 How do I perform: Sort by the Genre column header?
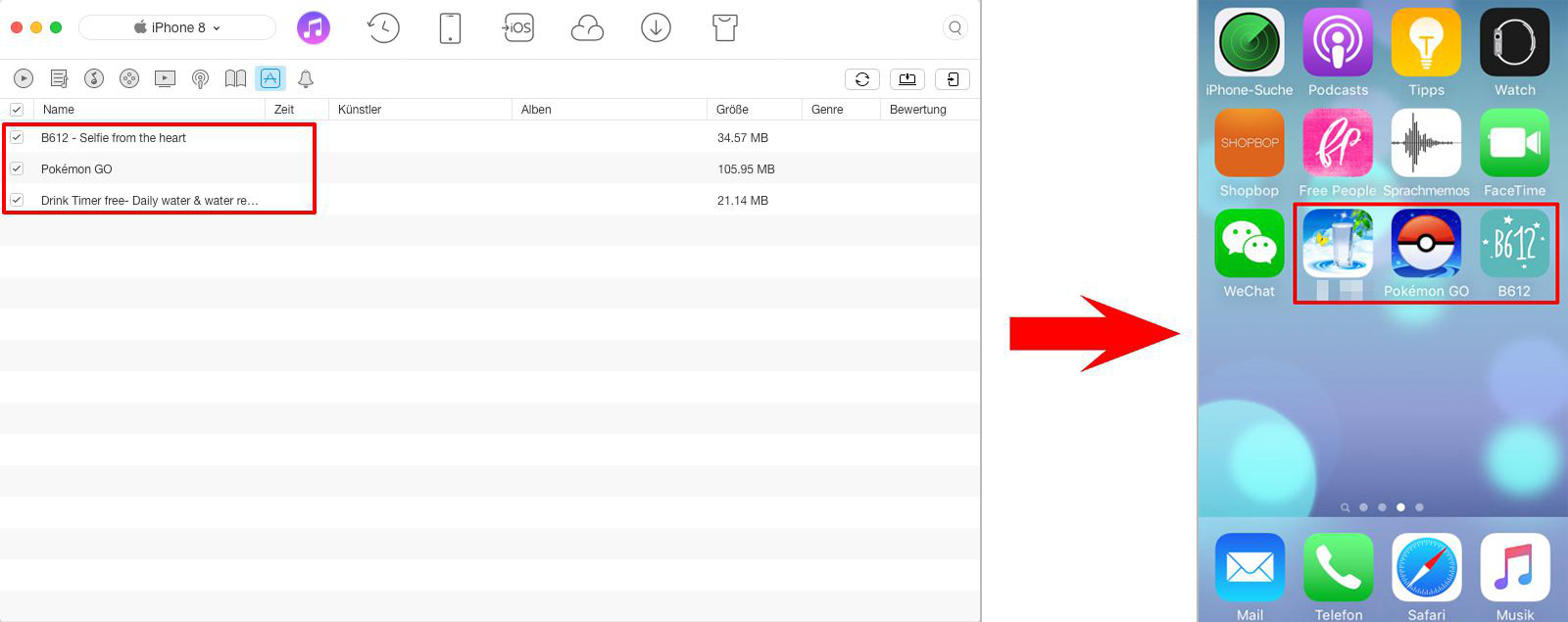point(841,110)
